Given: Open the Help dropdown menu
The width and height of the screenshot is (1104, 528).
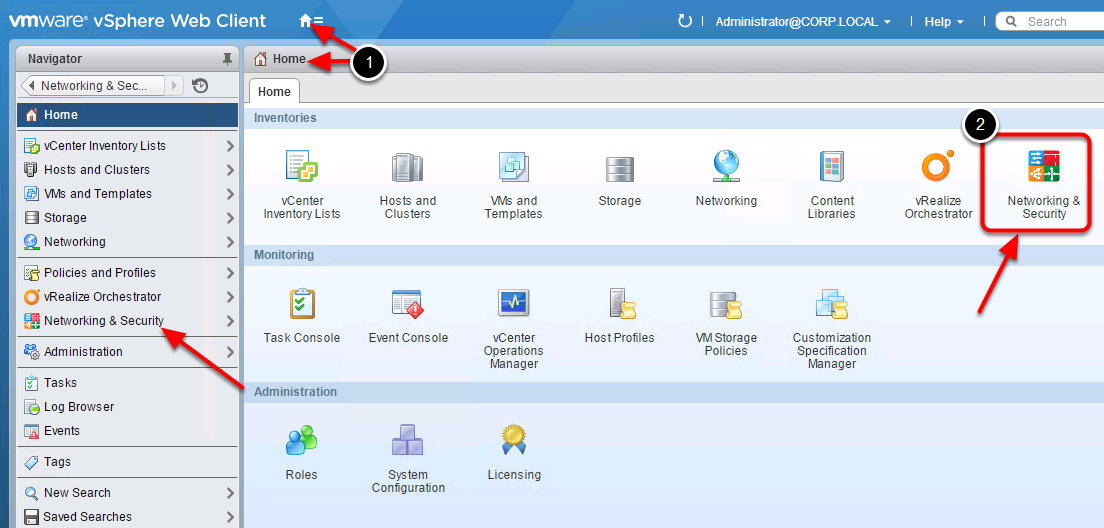Looking at the screenshot, I should point(943,22).
